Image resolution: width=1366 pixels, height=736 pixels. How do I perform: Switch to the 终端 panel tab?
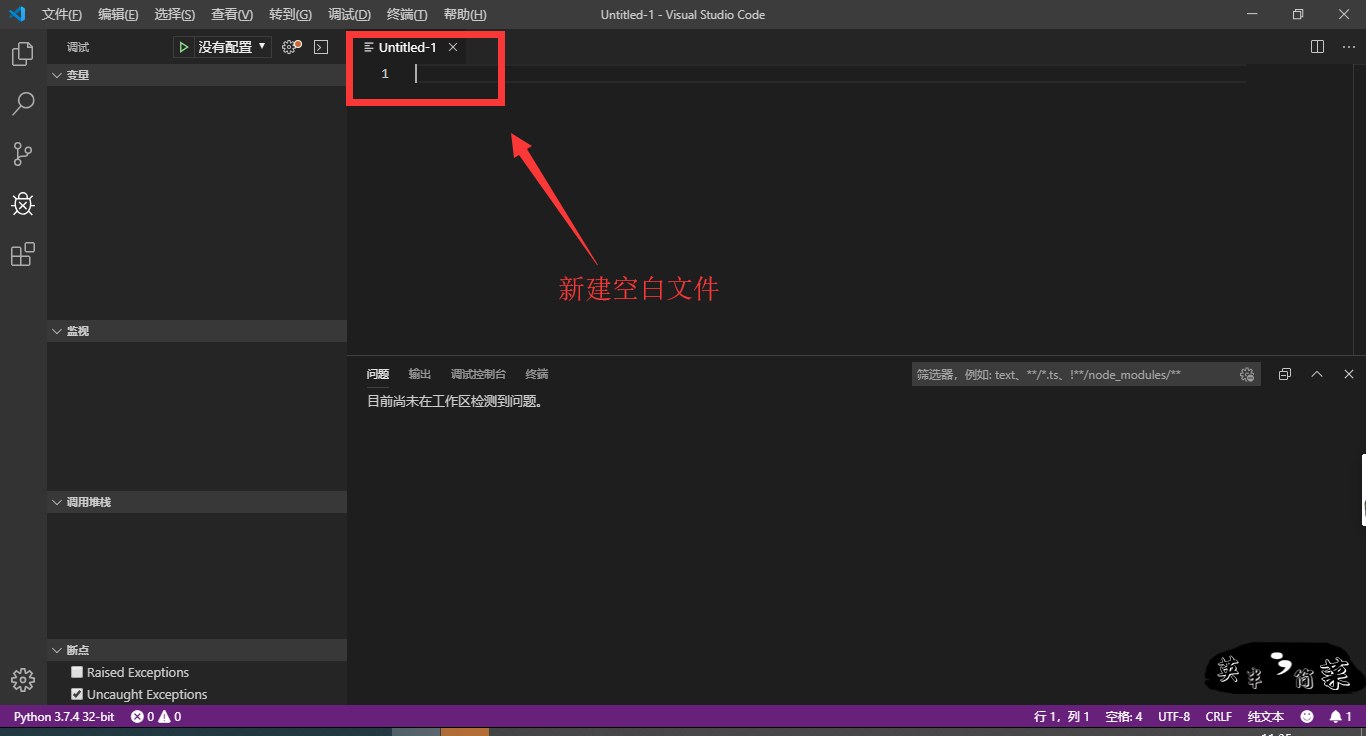[537, 374]
